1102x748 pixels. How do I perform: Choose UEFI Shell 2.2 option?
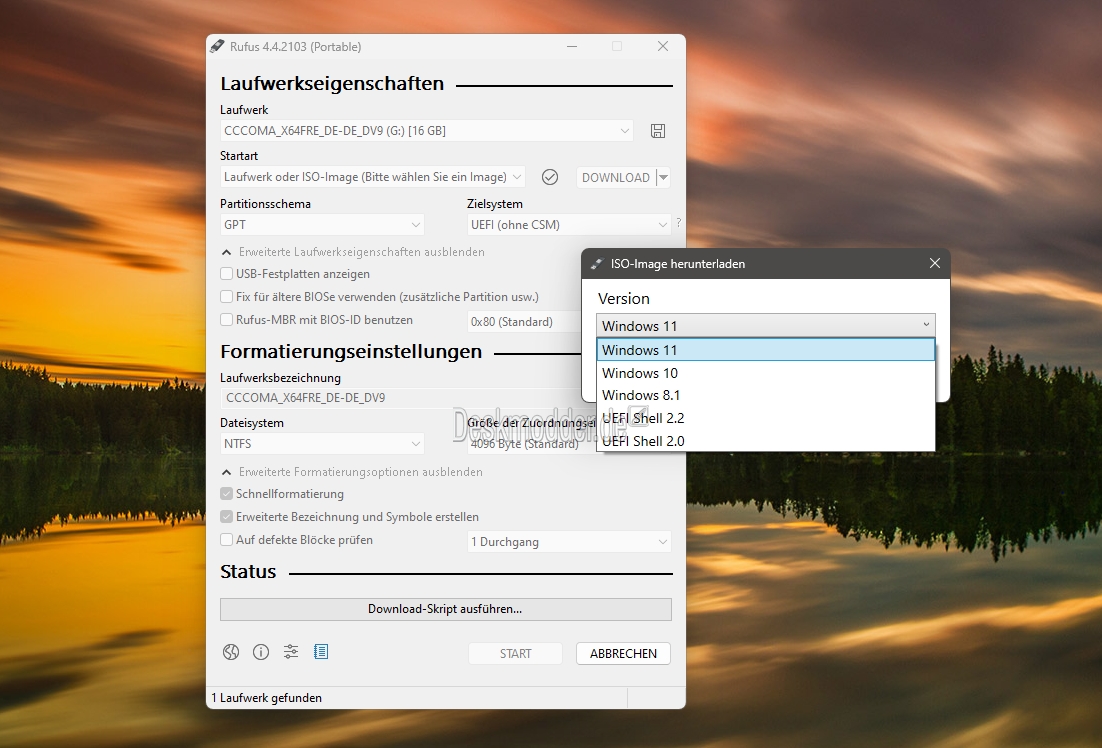pyautogui.click(x=766, y=418)
